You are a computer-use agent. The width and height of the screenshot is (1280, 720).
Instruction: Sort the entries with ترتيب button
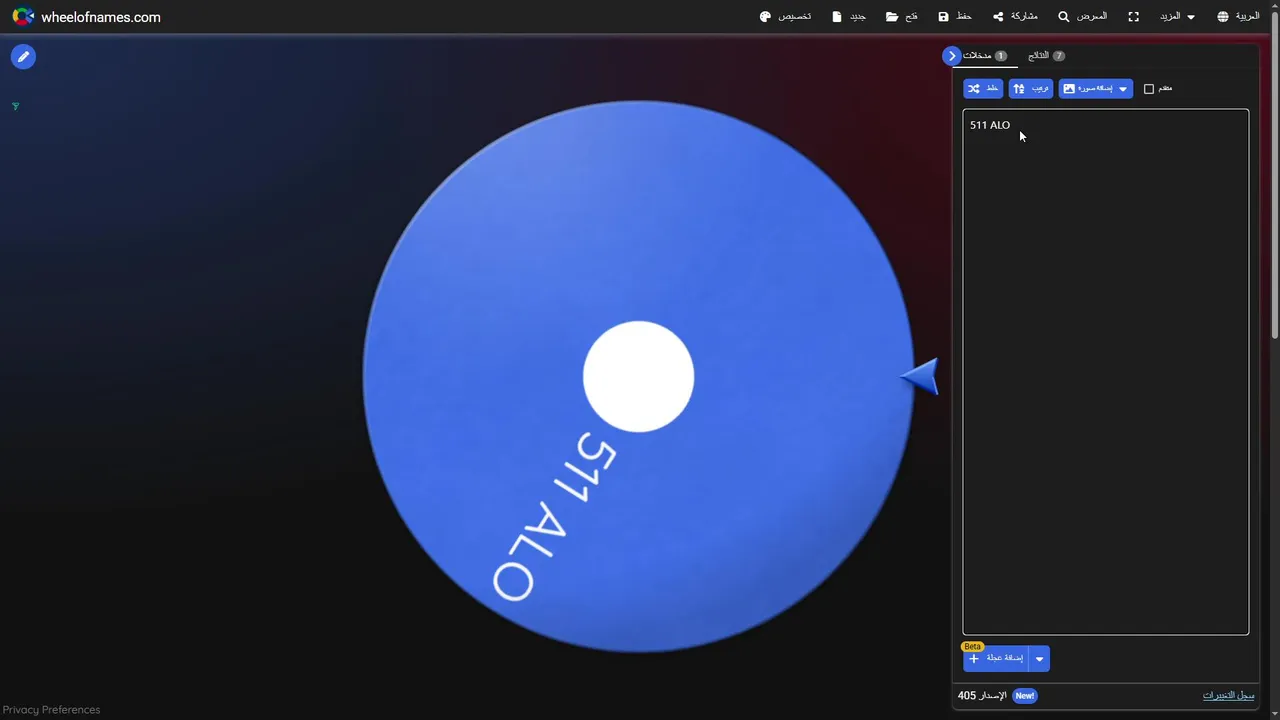pyautogui.click(x=1030, y=89)
